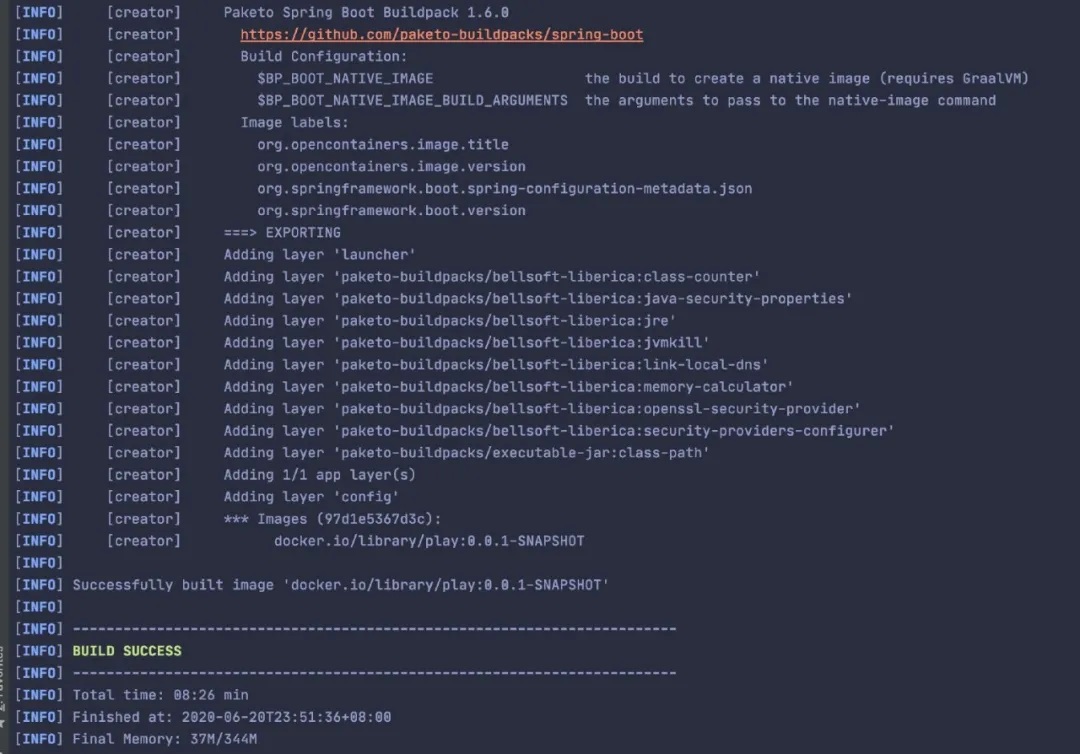Open the paketo-buildpacks spring-boot GitHub link

(442, 34)
